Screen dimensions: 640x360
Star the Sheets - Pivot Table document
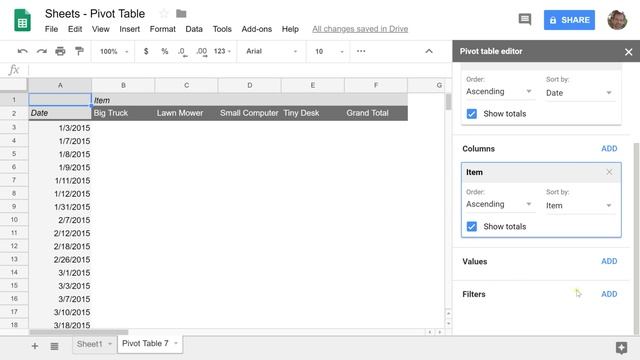click(x=164, y=13)
